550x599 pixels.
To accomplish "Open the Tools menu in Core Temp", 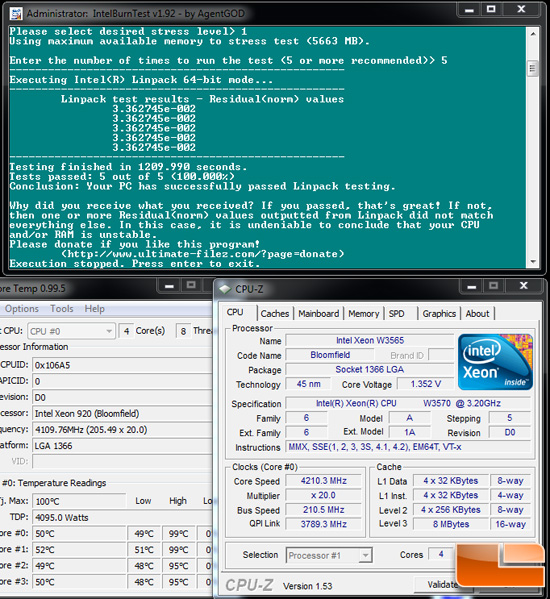I will point(61,309).
